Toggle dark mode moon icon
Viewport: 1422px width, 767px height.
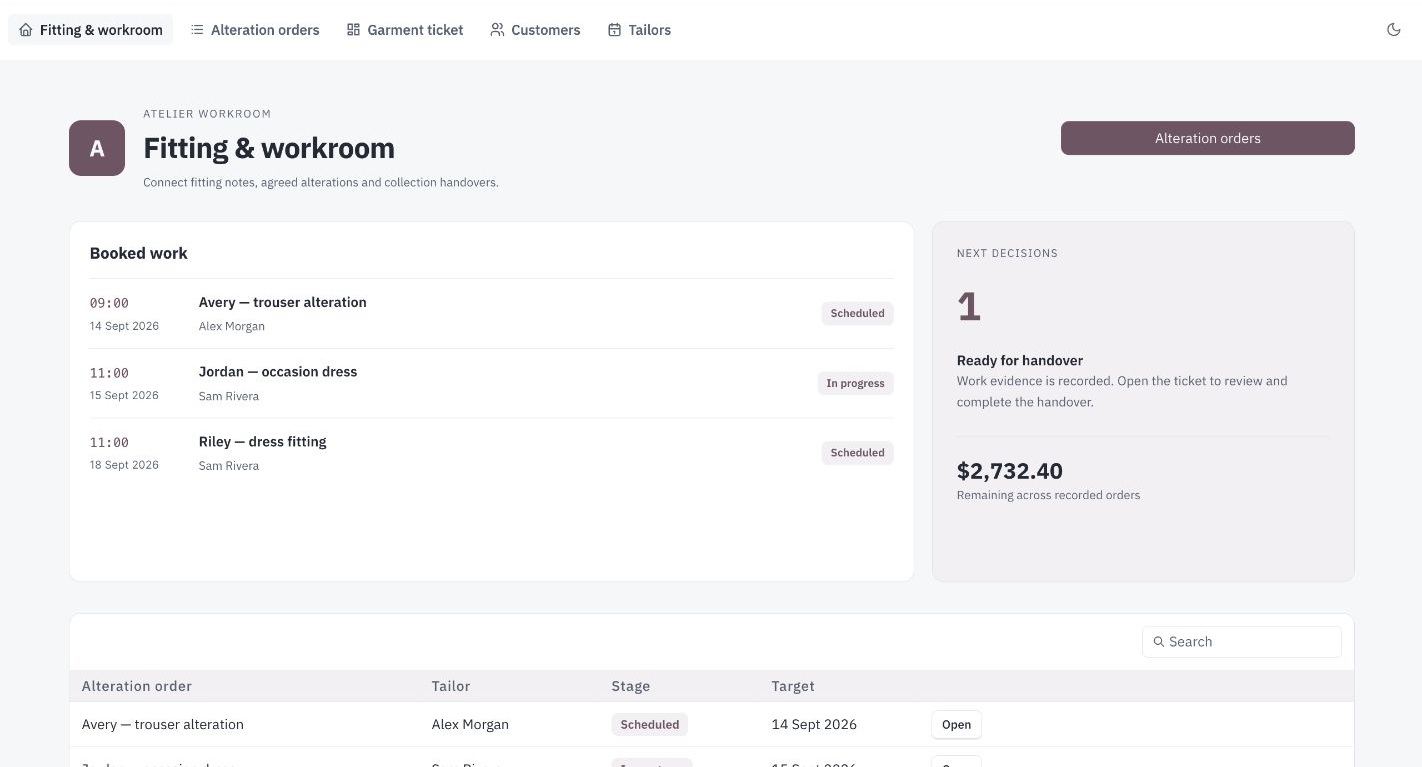[x=1393, y=30]
